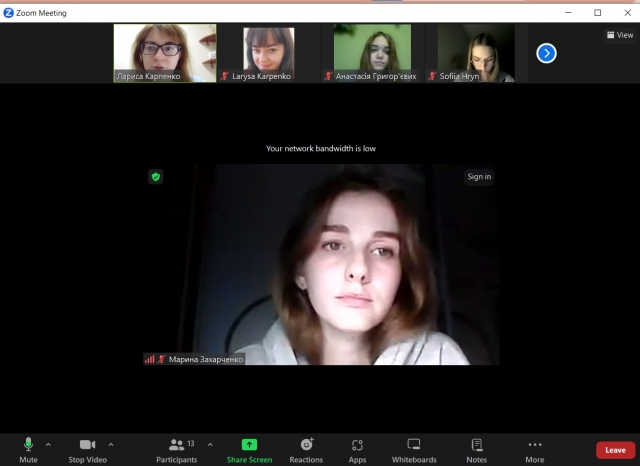The height and width of the screenshot is (466, 640).
Task: Click muted mic icon on Larysa Karpenko
Action: pos(224,76)
